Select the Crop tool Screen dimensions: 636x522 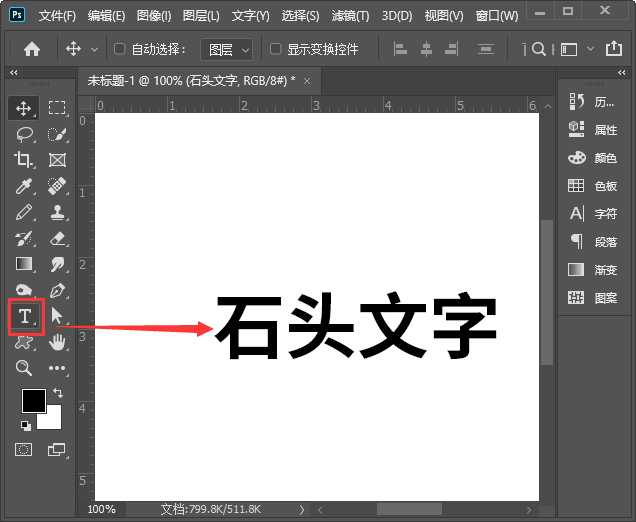pos(25,160)
